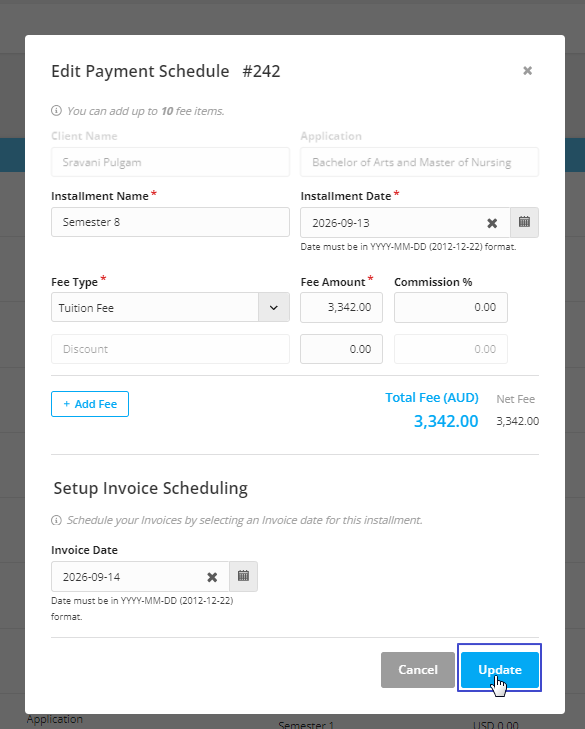The height and width of the screenshot is (729, 585).
Task: Click the Discount name field
Action: pyautogui.click(x=170, y=349)
